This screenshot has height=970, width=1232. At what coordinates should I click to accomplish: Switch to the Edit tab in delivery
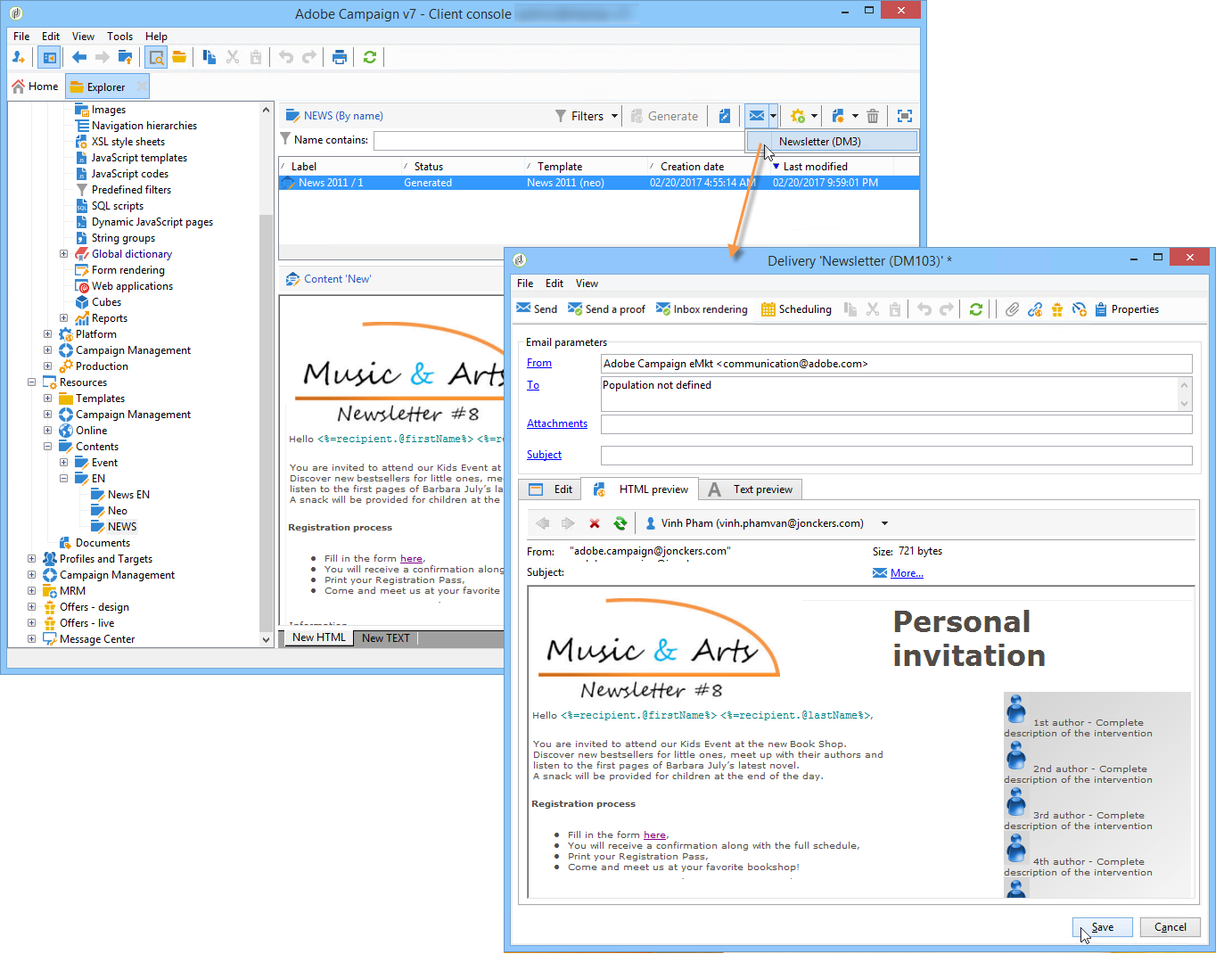pos(551,489)
